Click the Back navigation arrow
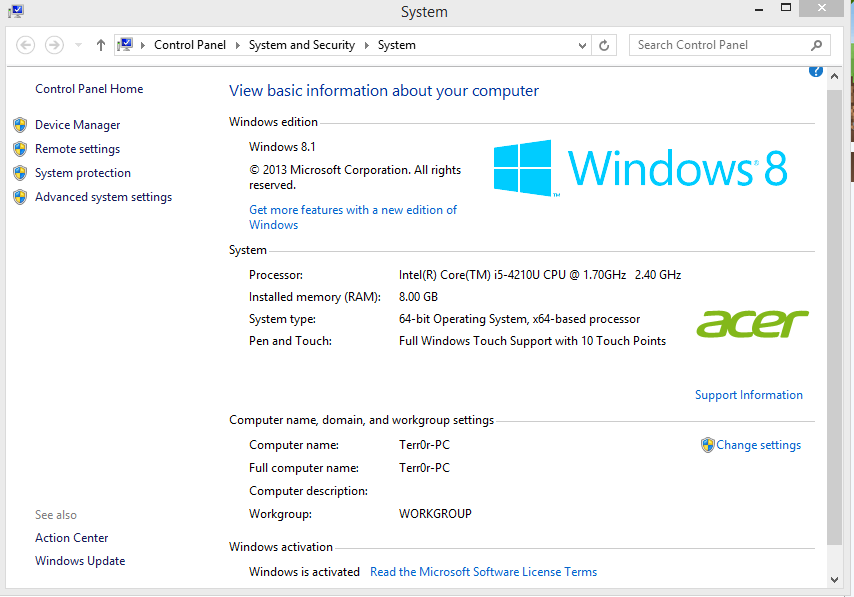Viewport: 854px width, 597px height. (26, 45)
